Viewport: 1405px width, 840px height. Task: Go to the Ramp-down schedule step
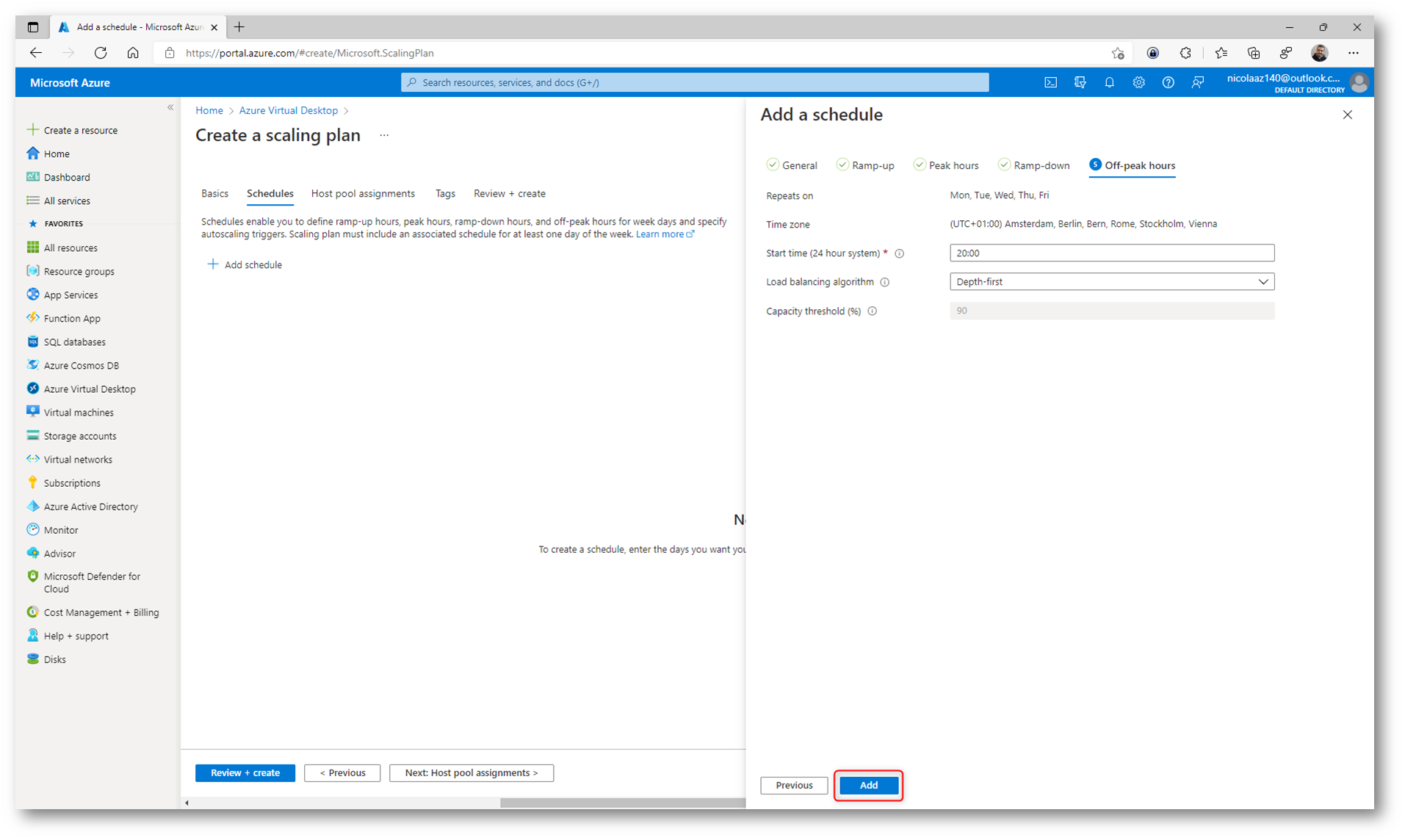point(1034,165)
